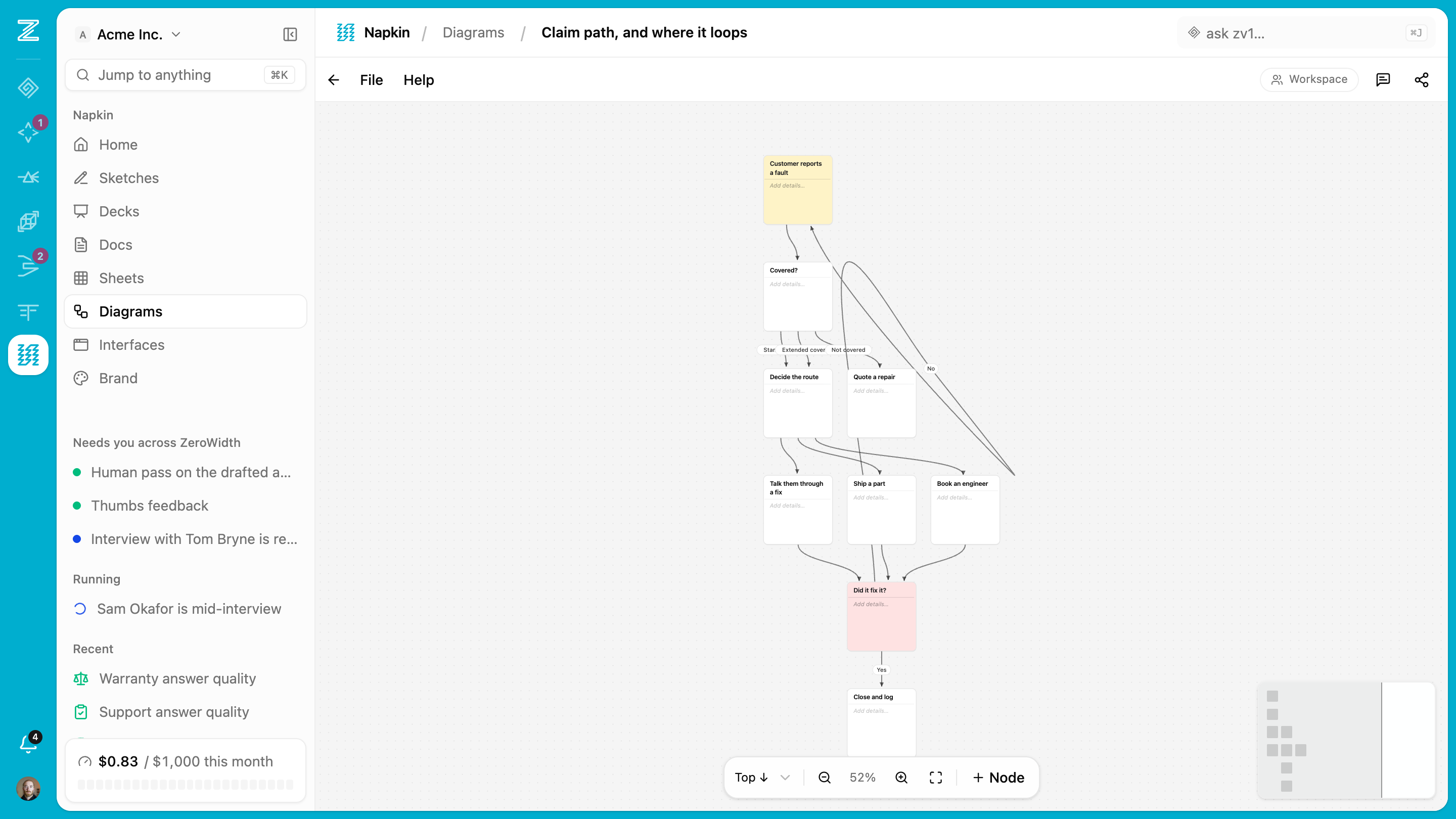
Task: Expand the chevron next to Top
Action: point(785,778)
